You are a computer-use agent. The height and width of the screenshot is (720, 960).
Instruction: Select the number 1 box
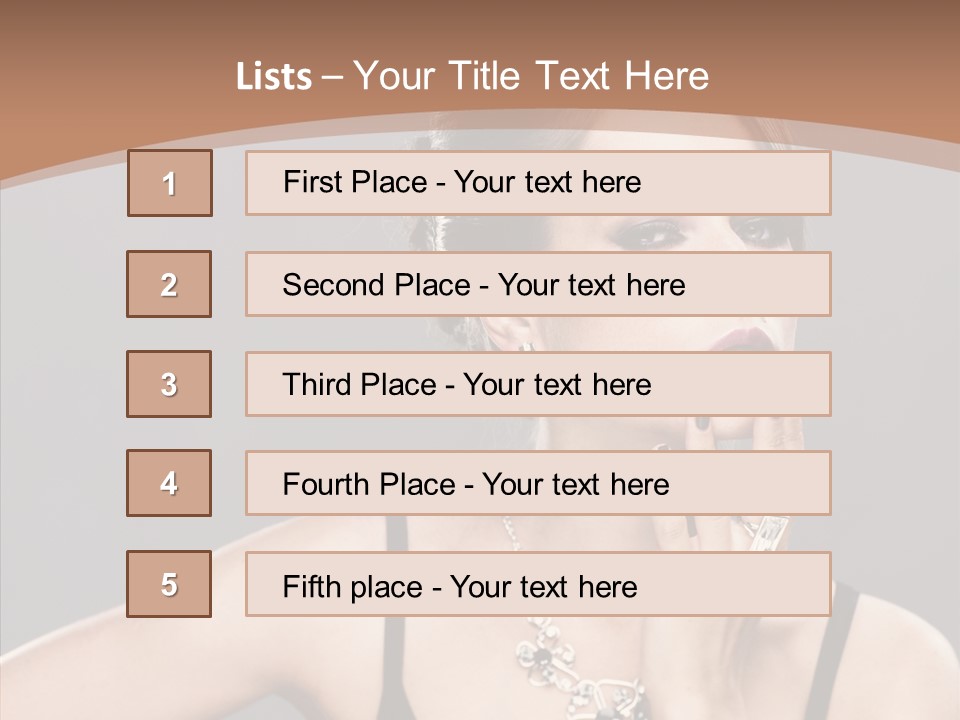coord(170,183)
